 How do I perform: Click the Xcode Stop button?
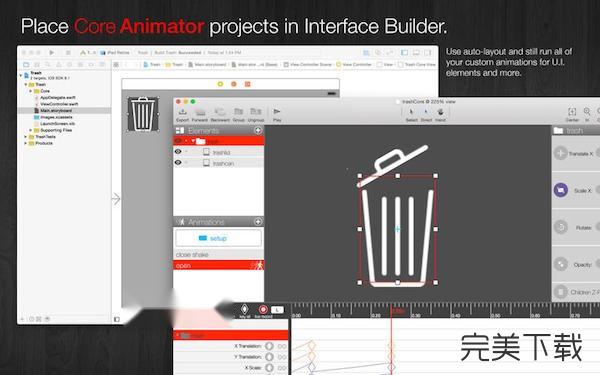click(x=68, y=52)
